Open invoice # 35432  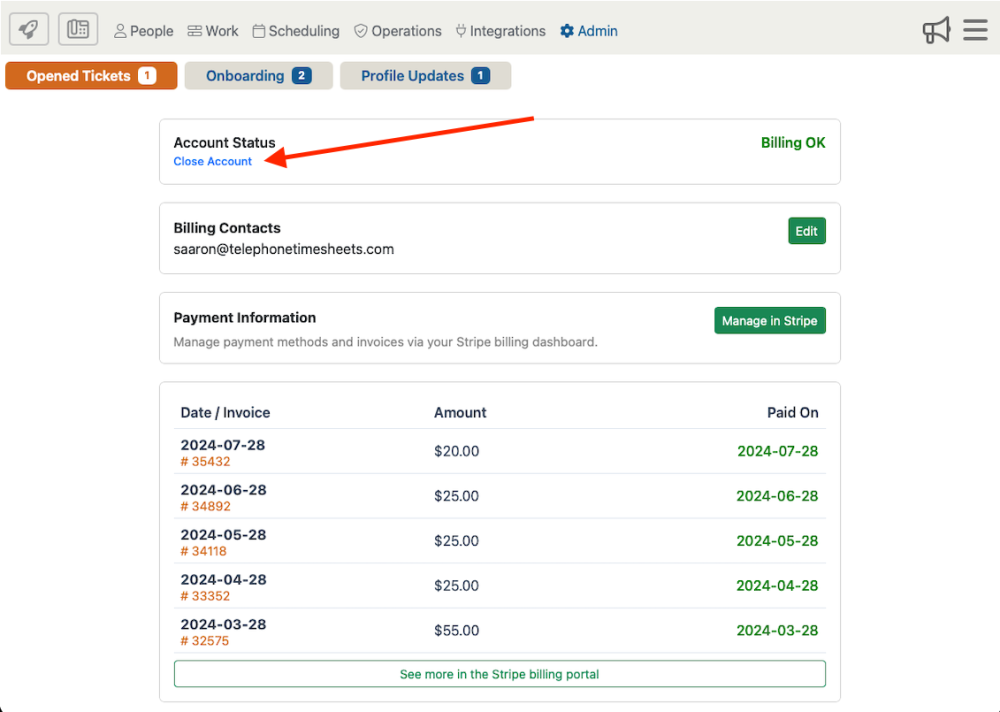(x=205, y=462)
